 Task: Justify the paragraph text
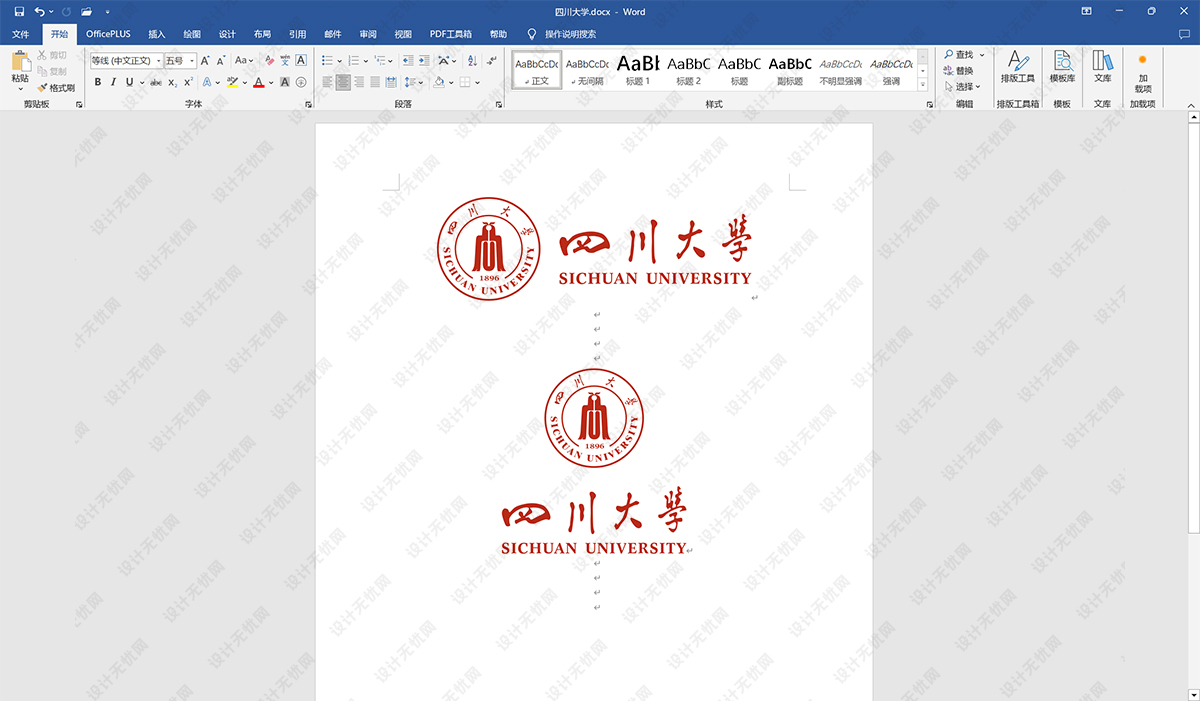pyautogui.click(x=375, y=82)
